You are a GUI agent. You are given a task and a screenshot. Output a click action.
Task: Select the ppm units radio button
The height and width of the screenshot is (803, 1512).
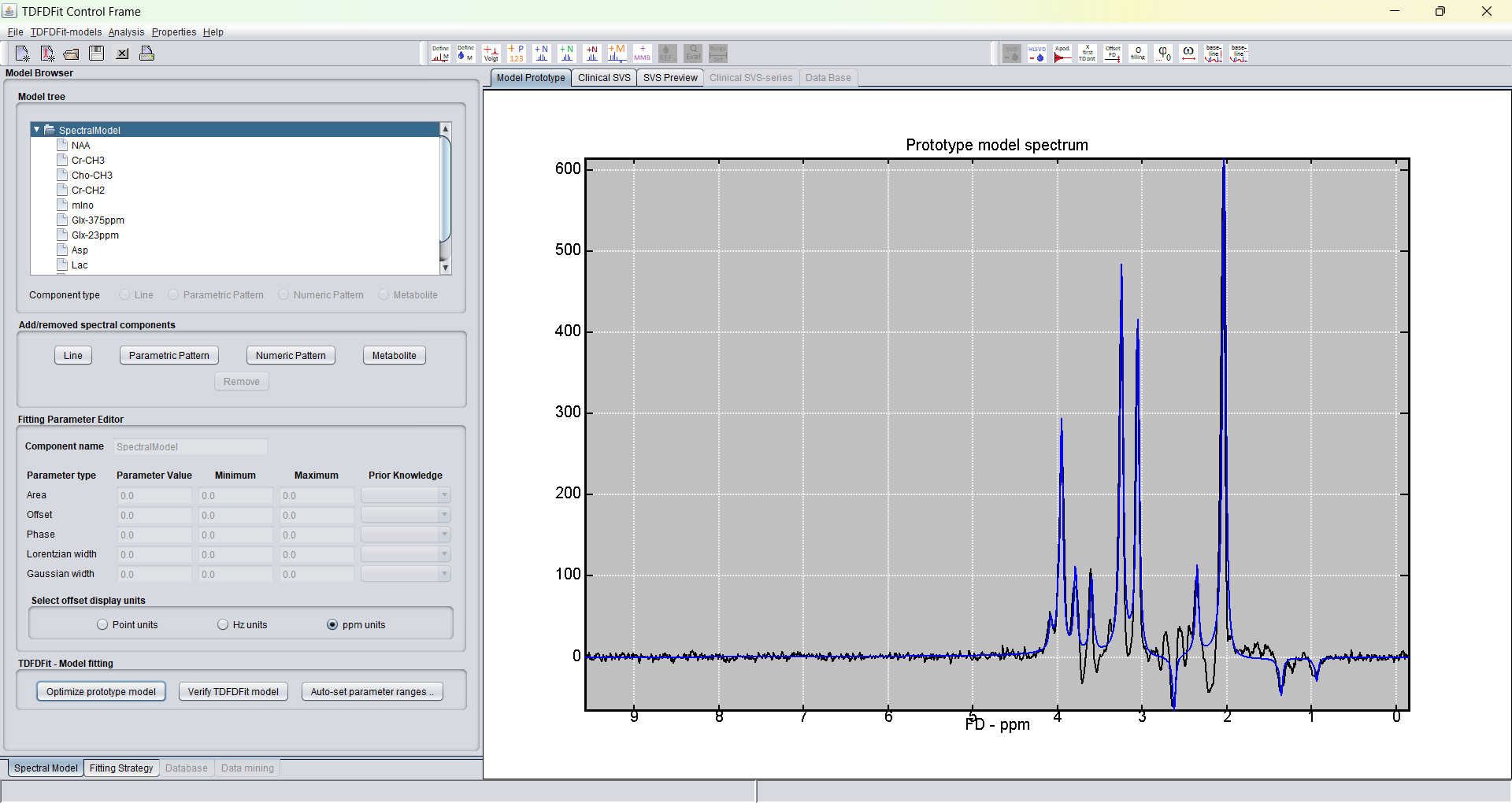pyautogui.click(x=332, y=624)
